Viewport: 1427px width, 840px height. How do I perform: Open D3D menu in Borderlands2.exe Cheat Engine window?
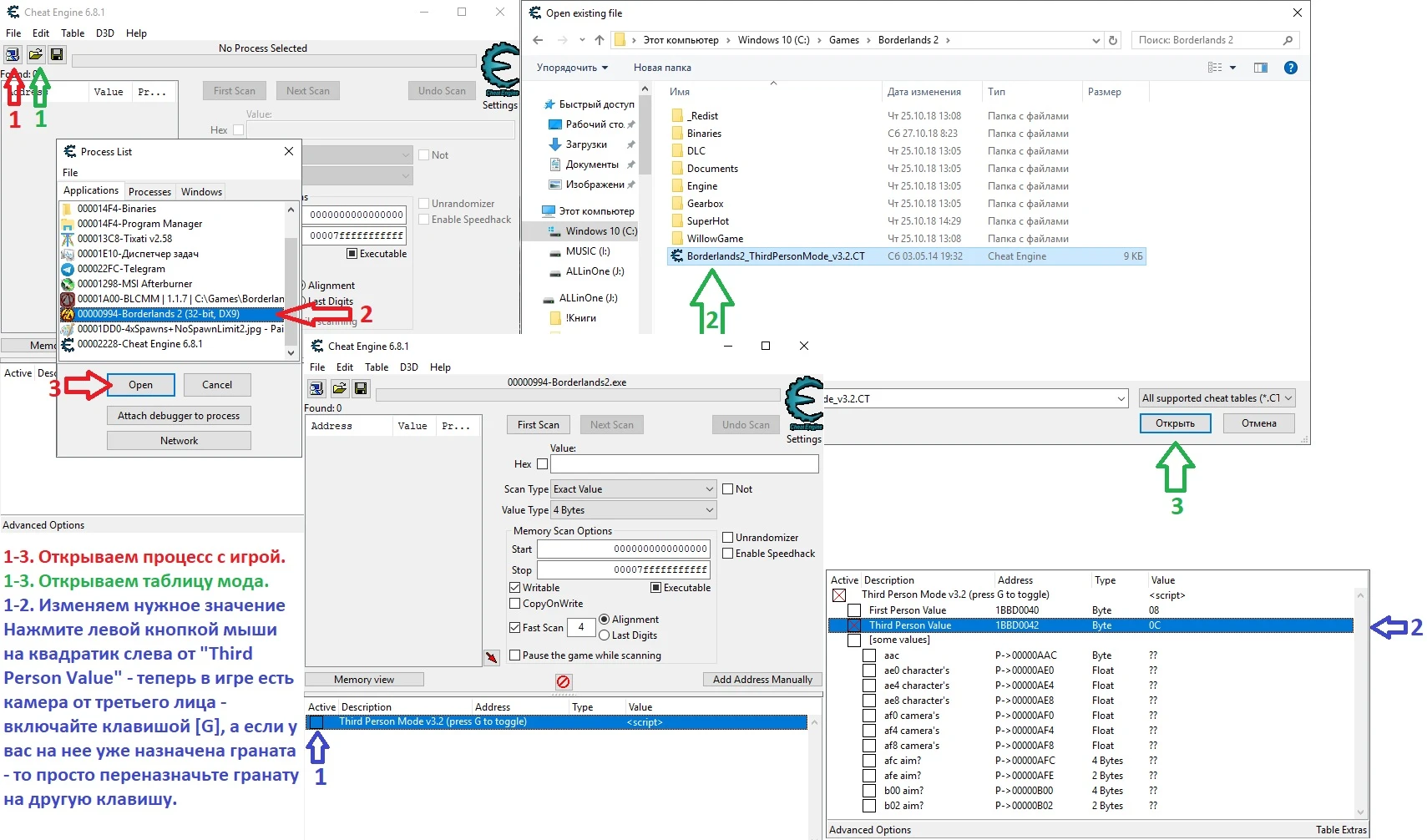[x=408, y=367]
